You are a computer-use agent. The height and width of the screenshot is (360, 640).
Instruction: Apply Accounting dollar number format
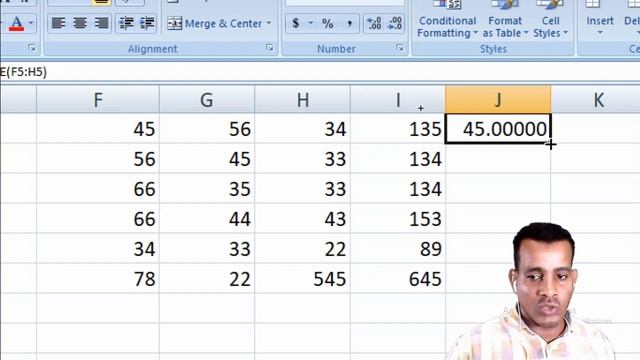tap(296, 24)
